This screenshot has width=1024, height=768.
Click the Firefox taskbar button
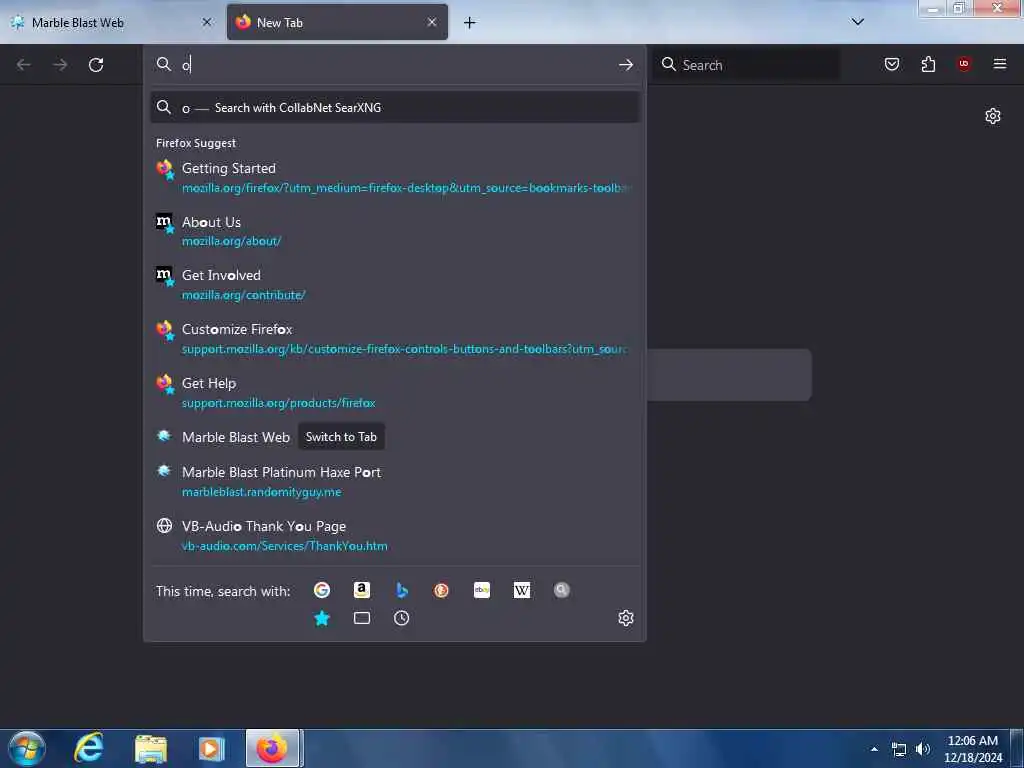[272, 748]
